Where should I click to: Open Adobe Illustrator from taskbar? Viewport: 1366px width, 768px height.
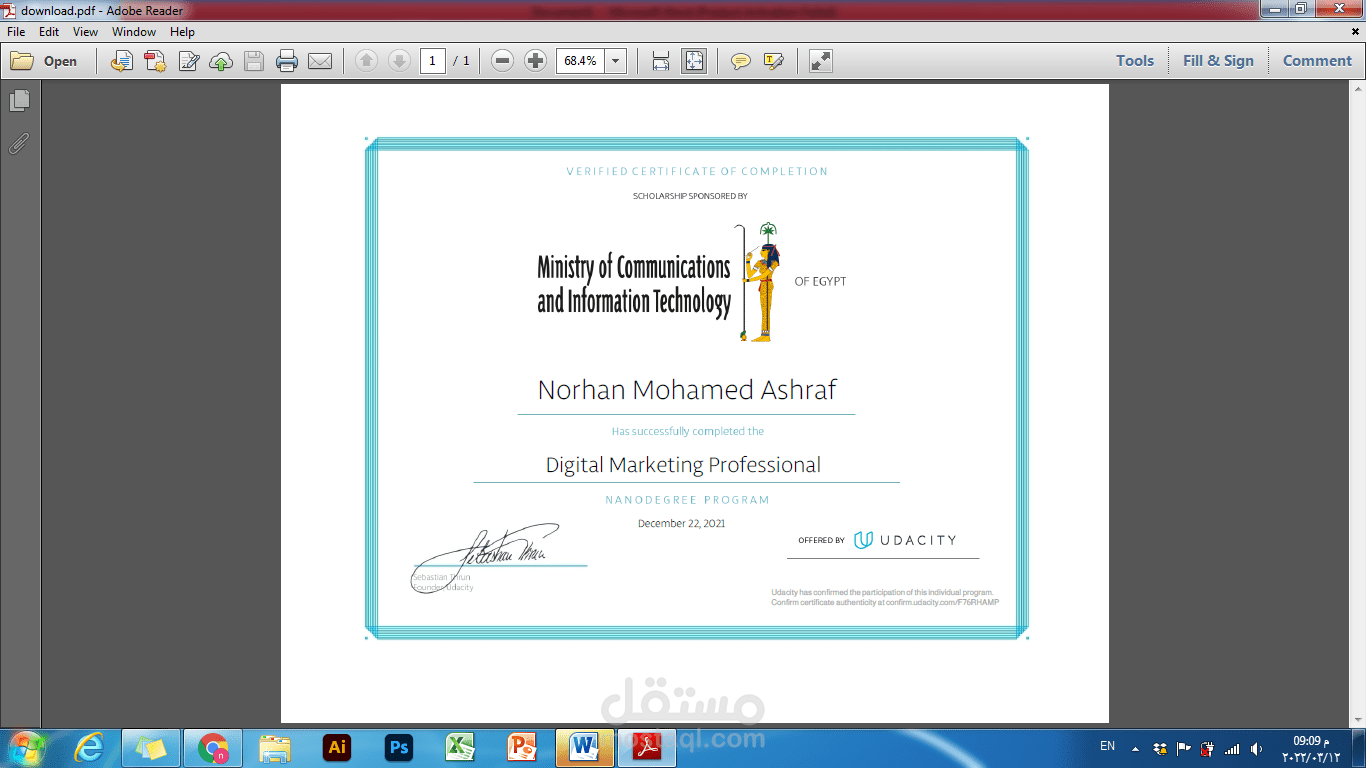(337, 747)
